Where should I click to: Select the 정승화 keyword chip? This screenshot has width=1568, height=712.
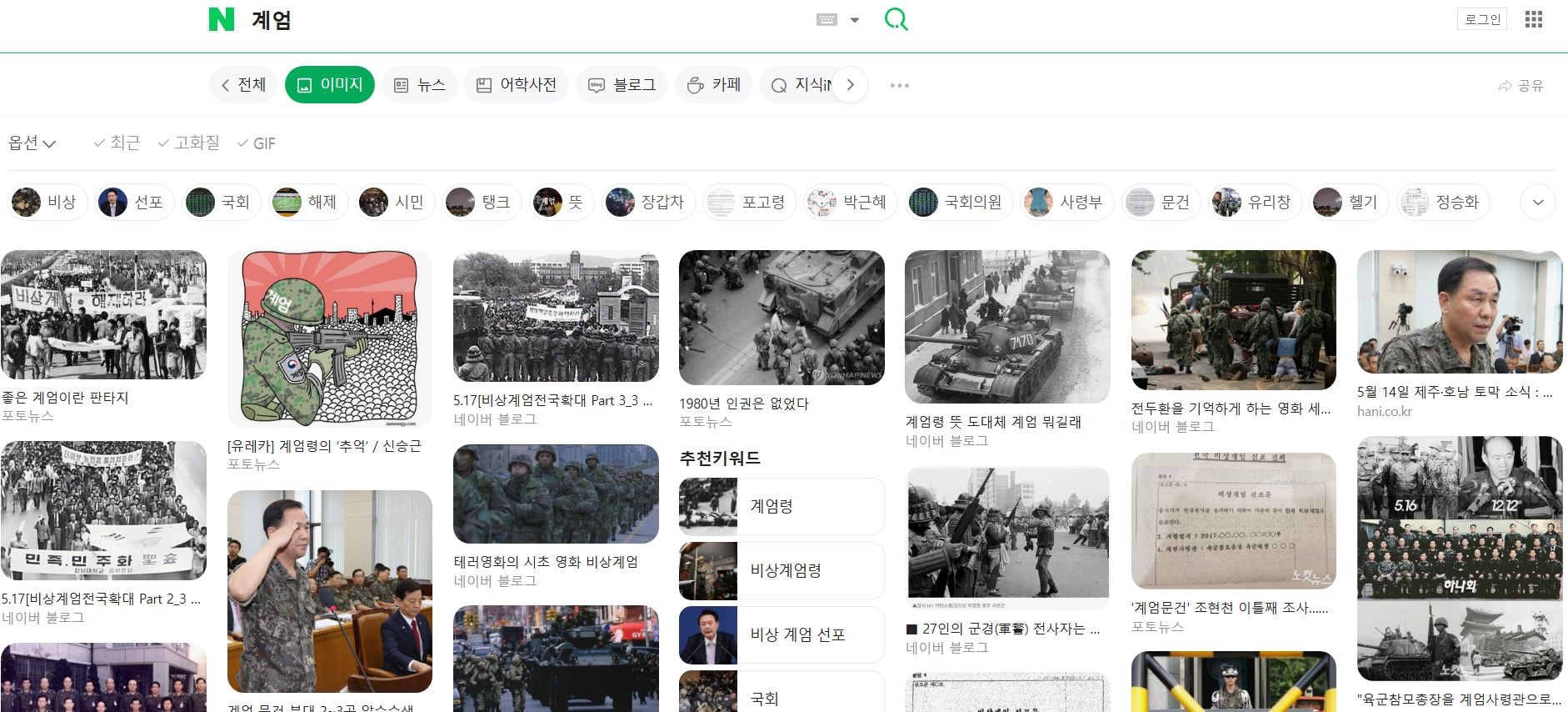1443,203
